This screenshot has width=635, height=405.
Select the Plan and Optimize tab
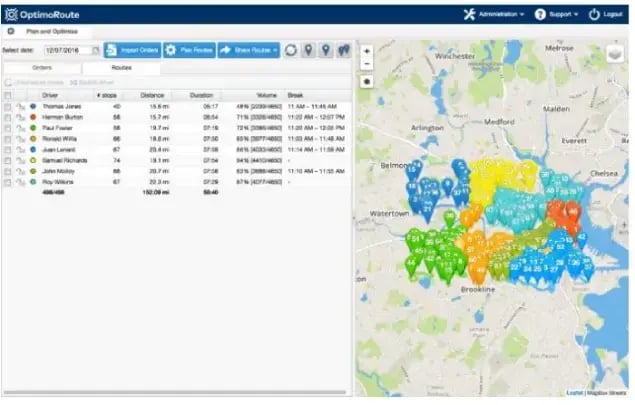point(52,31)
